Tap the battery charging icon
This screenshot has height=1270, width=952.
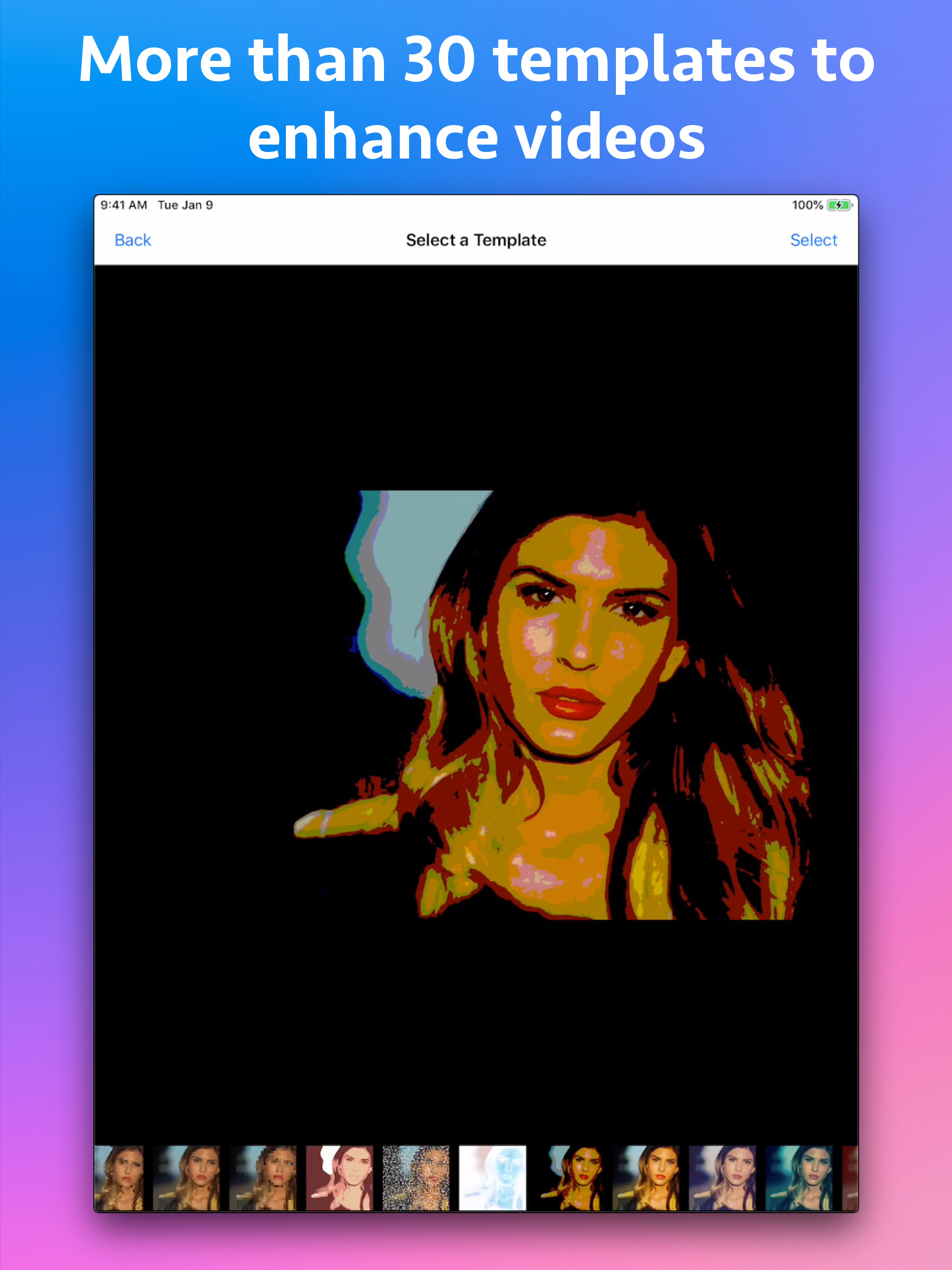pos(839,205)
